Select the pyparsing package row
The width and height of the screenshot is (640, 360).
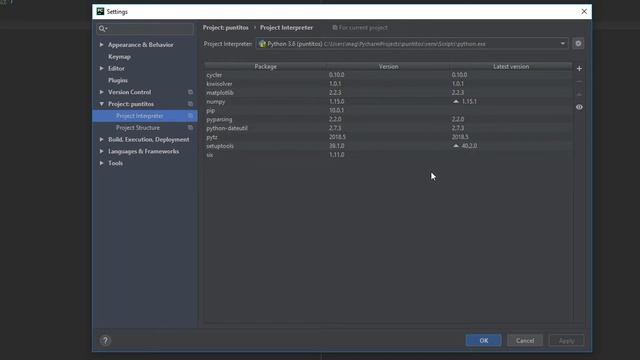[388, 119]
